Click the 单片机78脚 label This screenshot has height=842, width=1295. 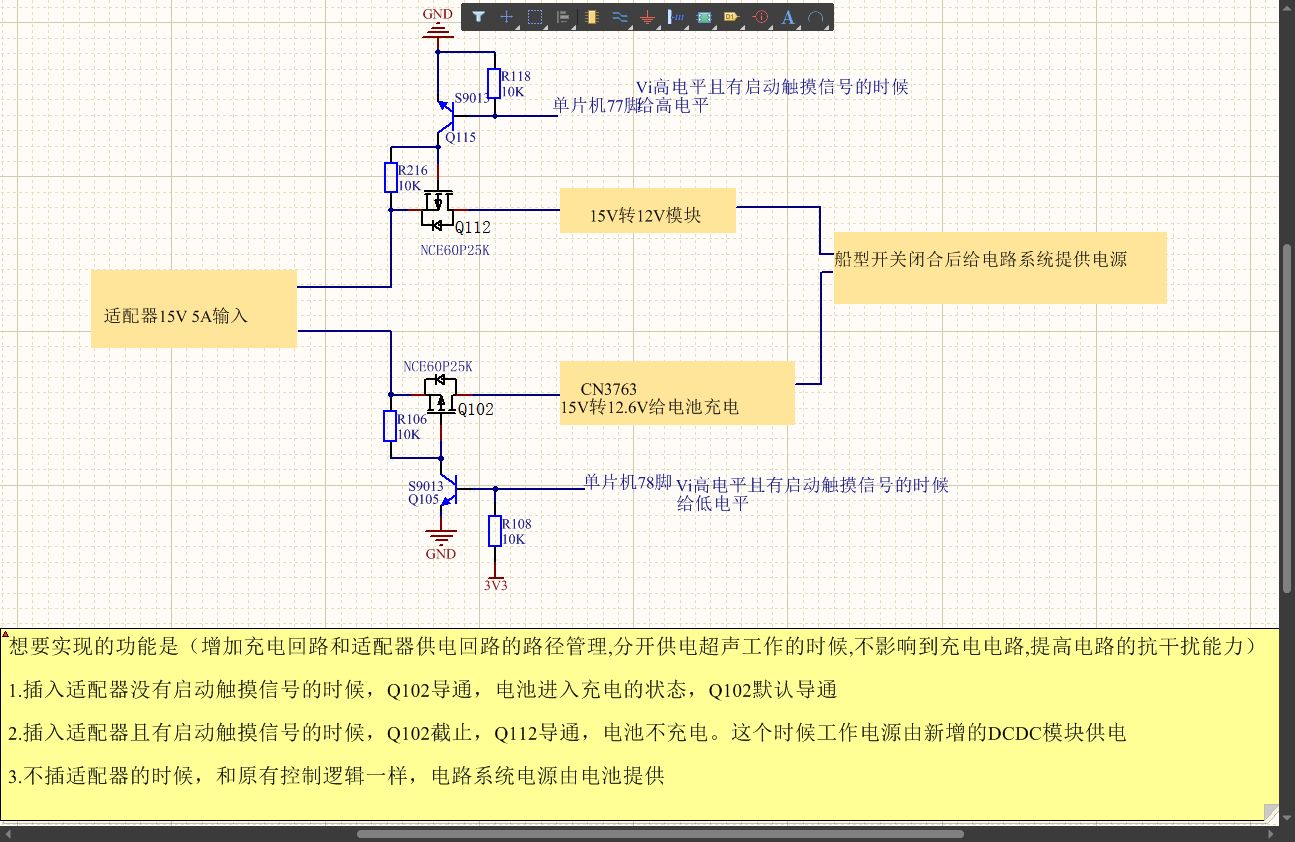628,481
